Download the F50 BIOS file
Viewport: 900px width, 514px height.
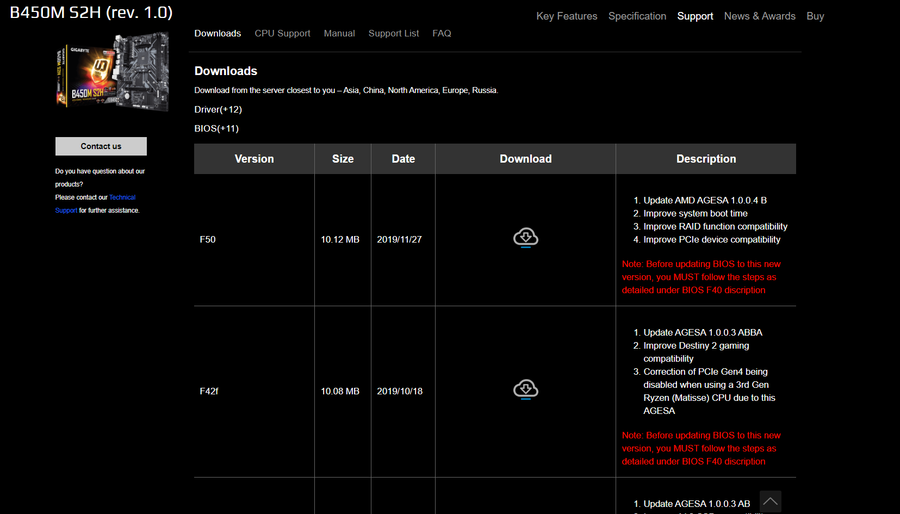click(x=525, y=238)
